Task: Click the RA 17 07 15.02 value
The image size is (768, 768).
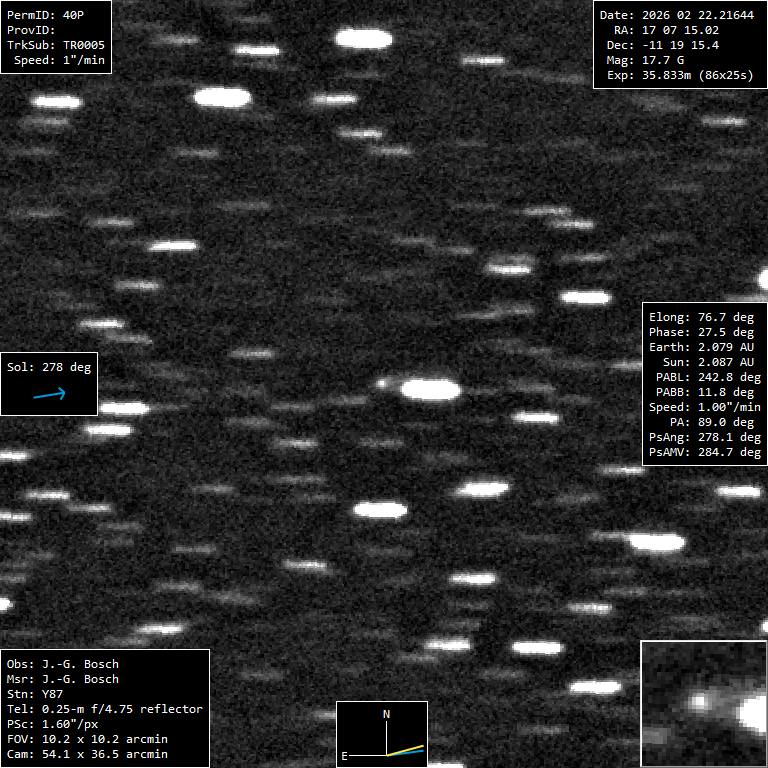Action: coord(666,30)
